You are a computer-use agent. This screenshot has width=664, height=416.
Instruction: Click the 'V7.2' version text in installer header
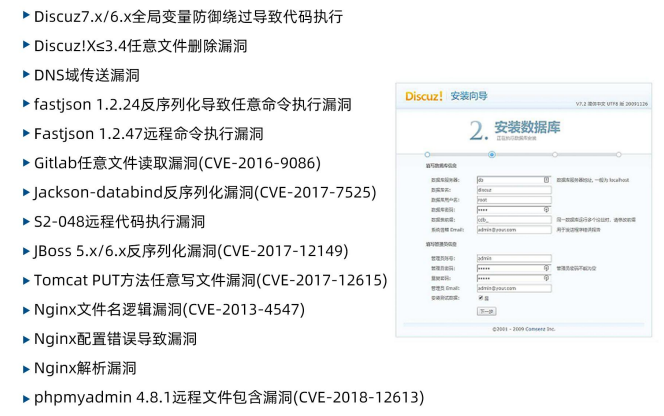[x=580, y=104]
